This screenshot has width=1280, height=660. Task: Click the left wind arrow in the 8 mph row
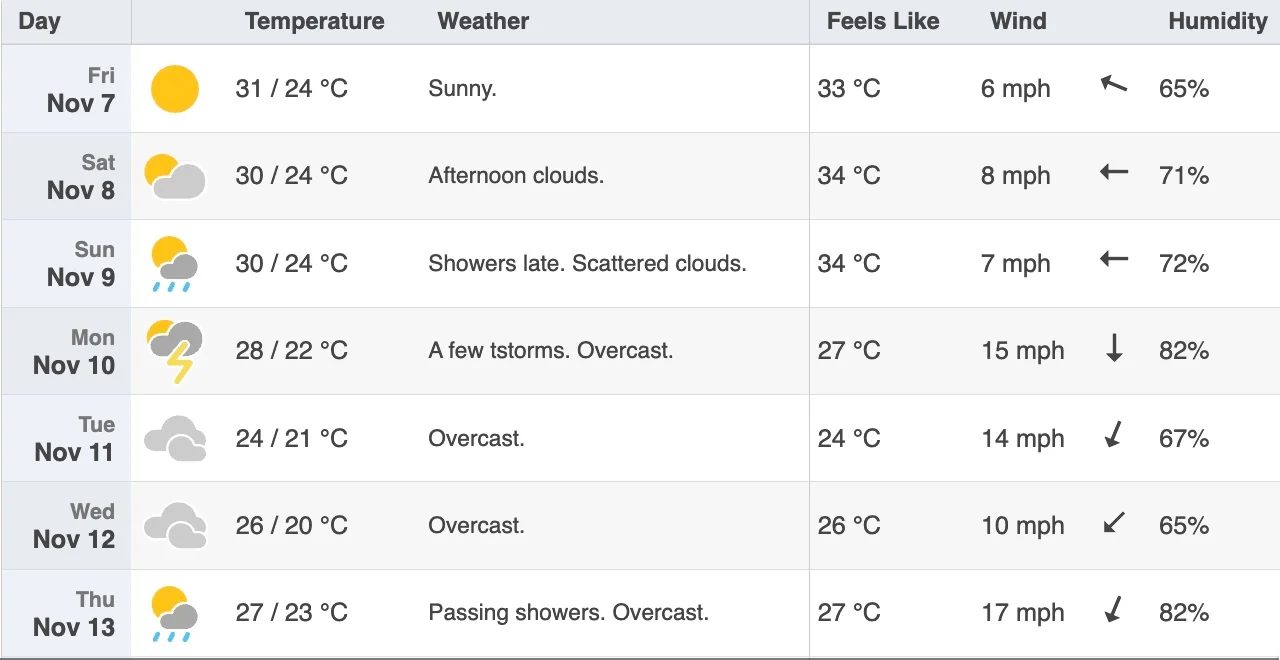click(1114, 172)
